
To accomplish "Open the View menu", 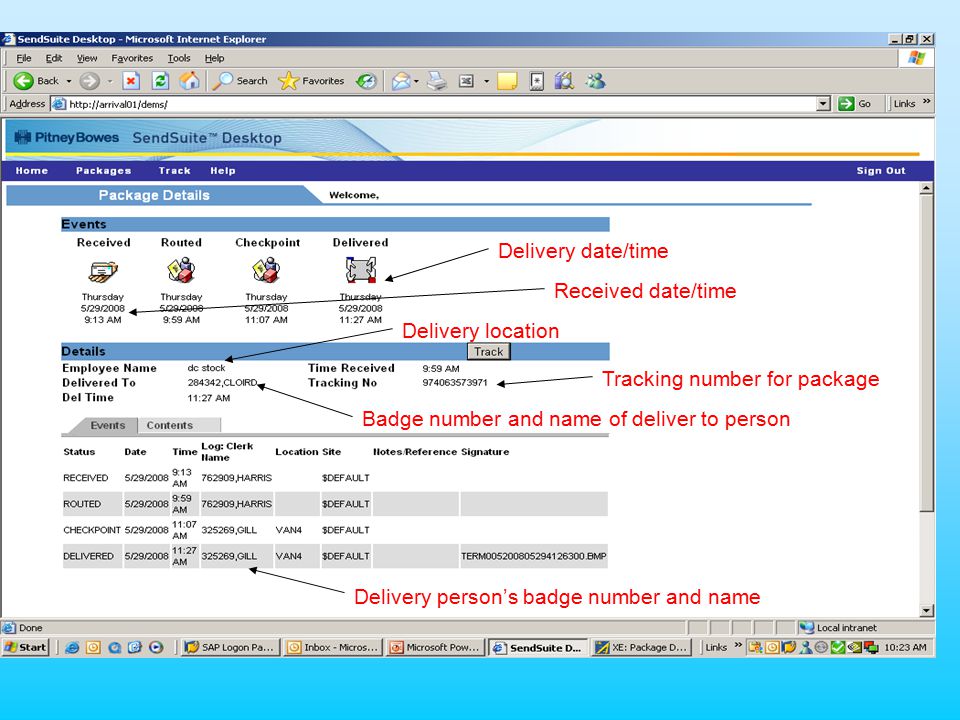I will click(x=87, y=58).
